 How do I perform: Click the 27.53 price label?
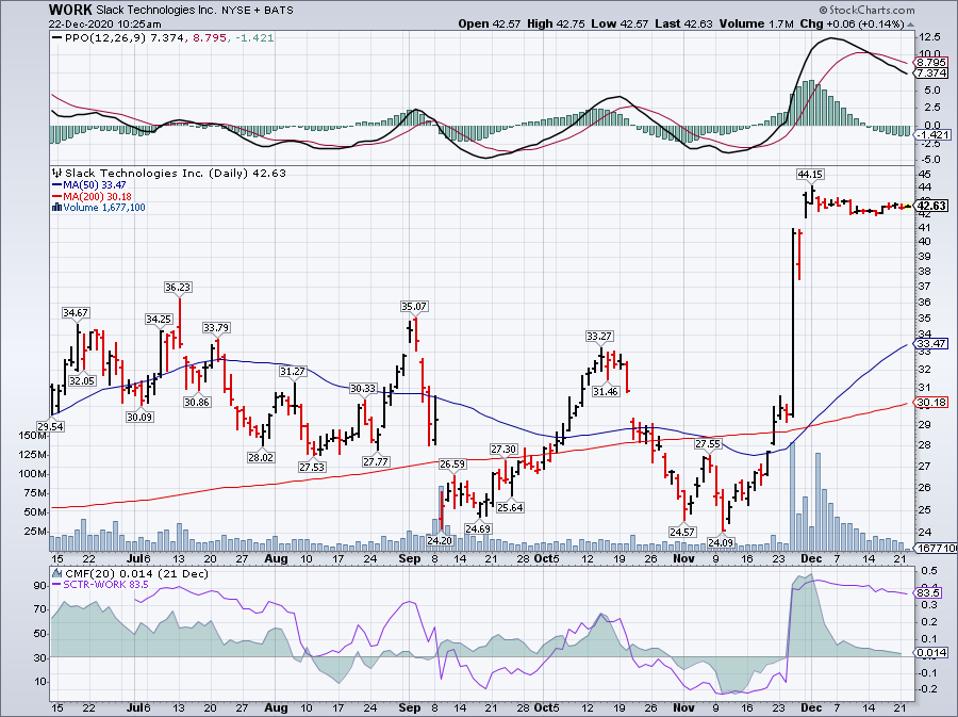click(312, 467)
